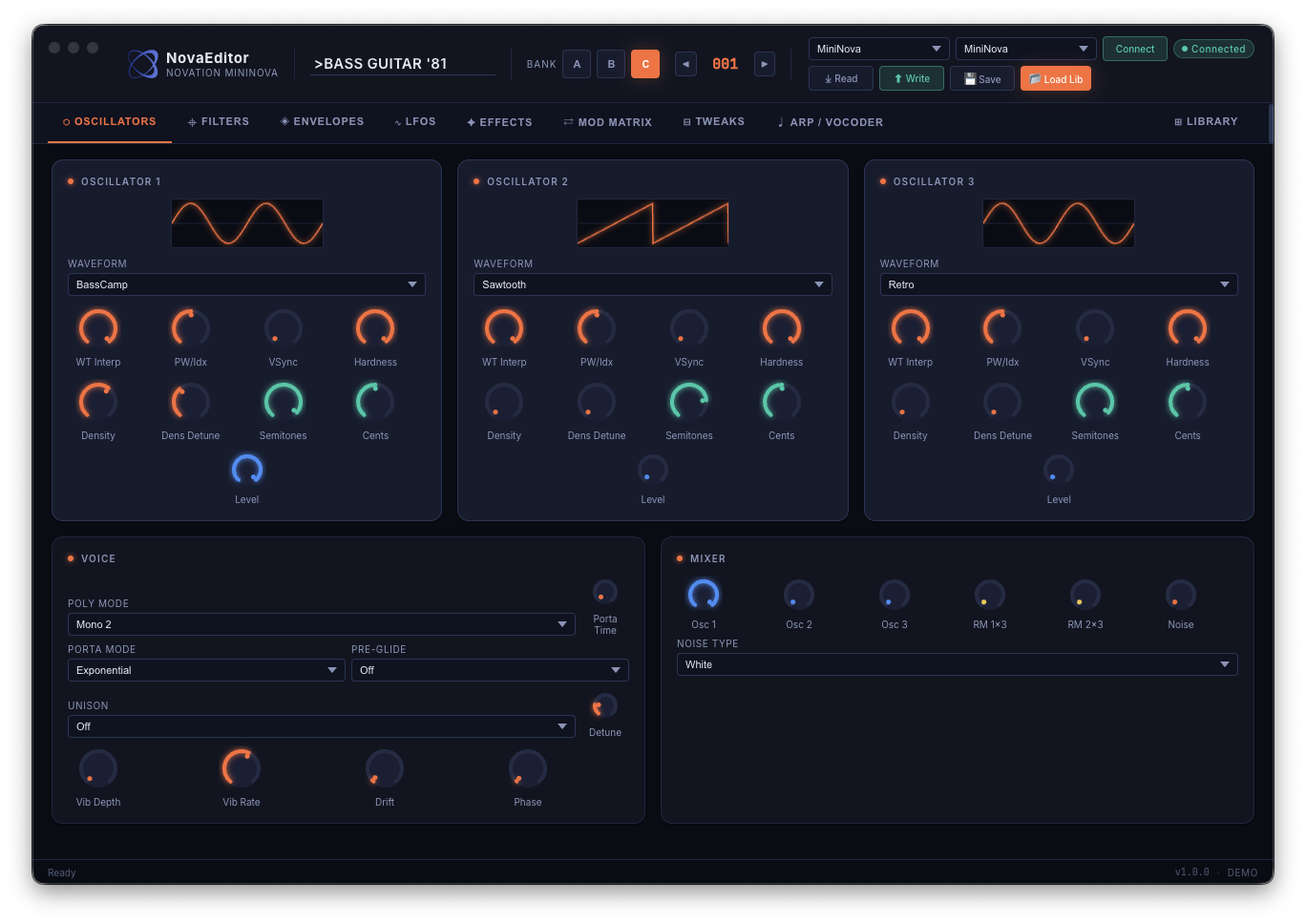Click the Phase knob

pos(528,768)
